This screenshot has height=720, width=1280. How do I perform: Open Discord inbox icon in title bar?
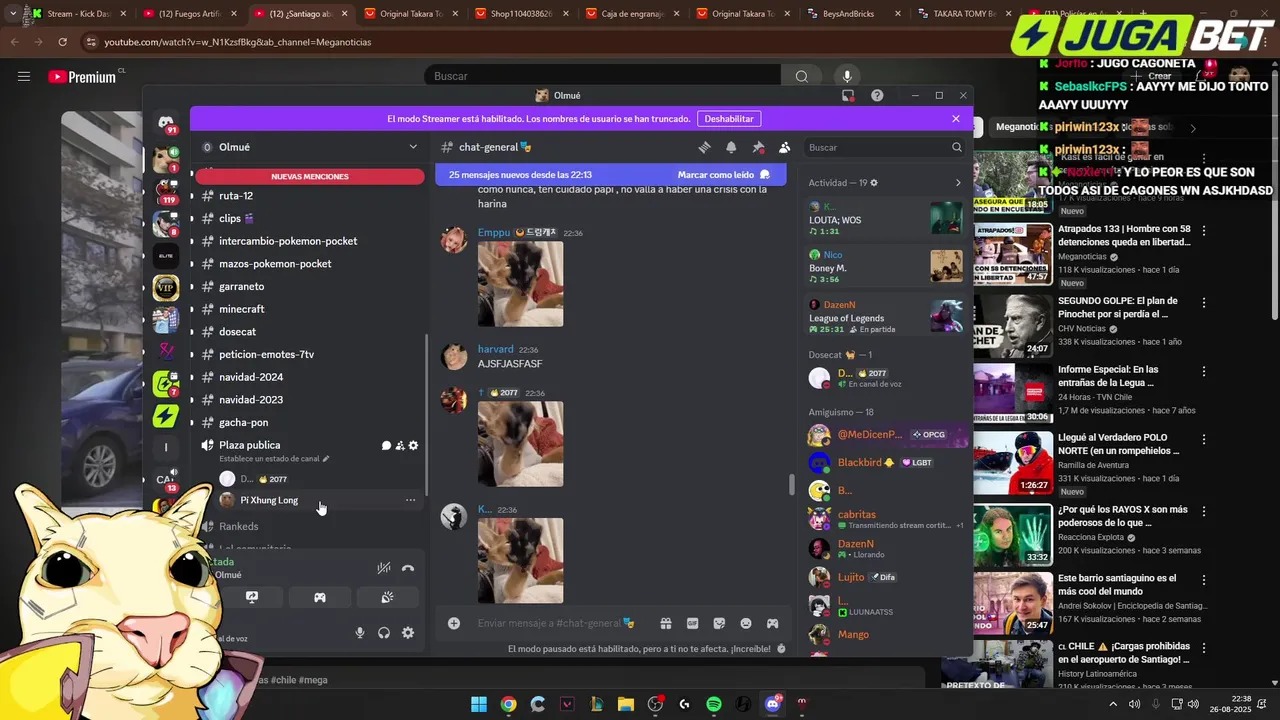click(x=848, y=96)
